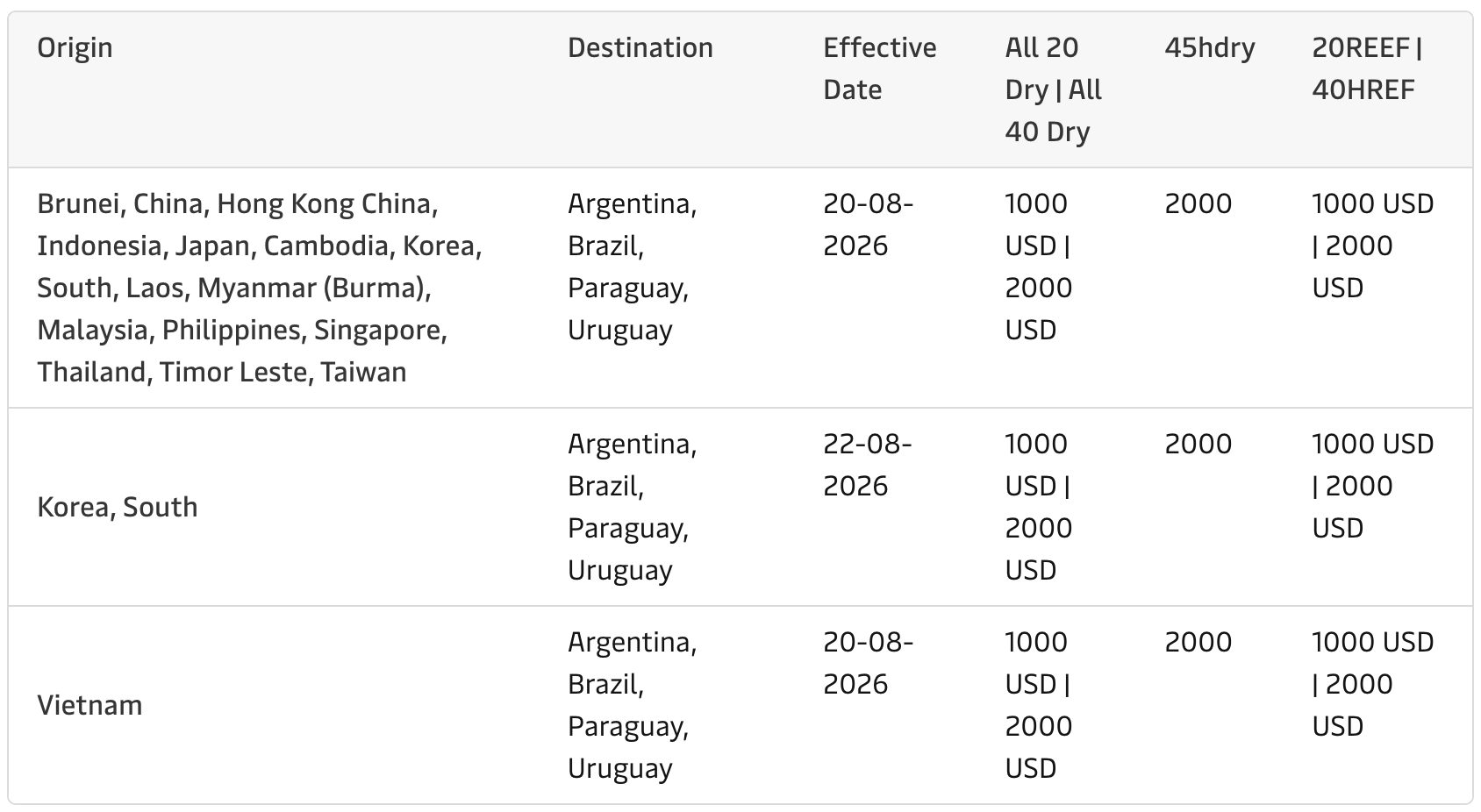Click Vietnam row's 20-08-2026 date

coord(868,663)
